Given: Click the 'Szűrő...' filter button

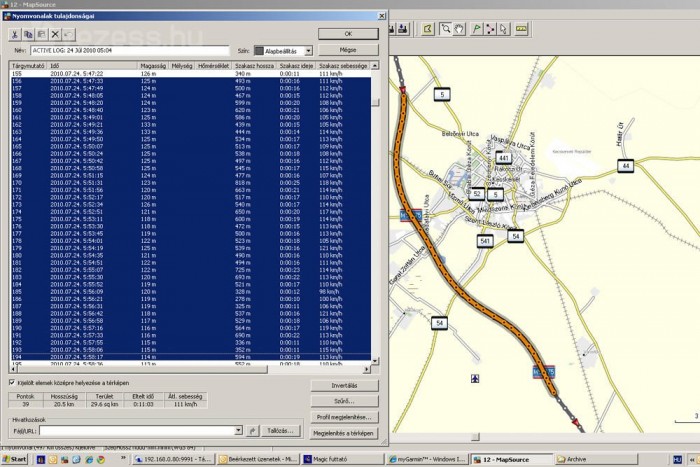Looking at the screenshot, I should pos(346,400).
